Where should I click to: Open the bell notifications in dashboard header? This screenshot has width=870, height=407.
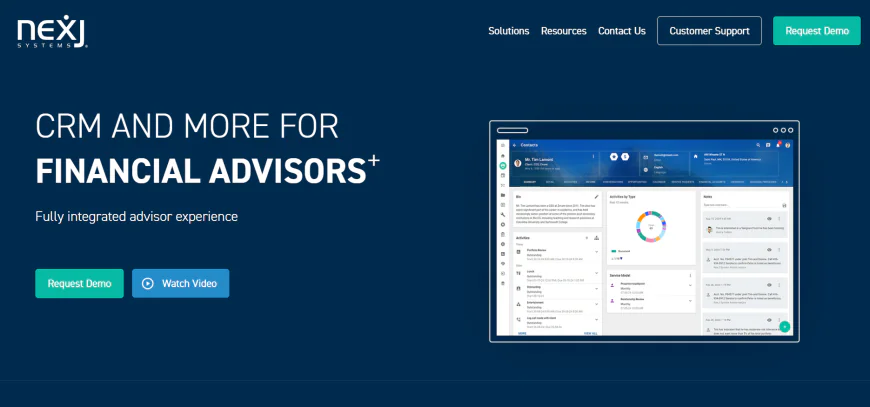[778, 145]
